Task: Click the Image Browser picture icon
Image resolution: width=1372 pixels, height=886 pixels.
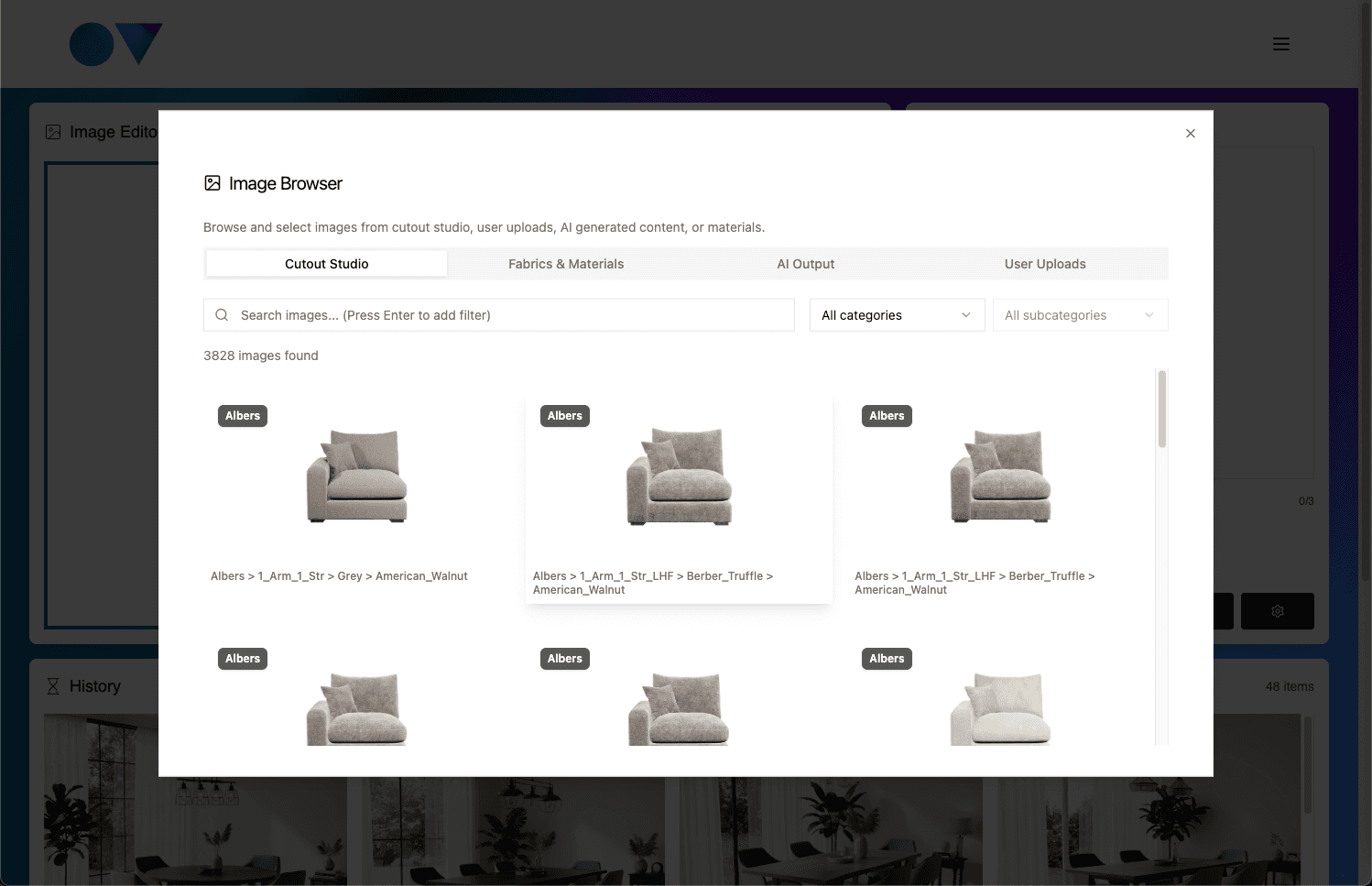Action: pyautogui.click(x=212, y=182)
